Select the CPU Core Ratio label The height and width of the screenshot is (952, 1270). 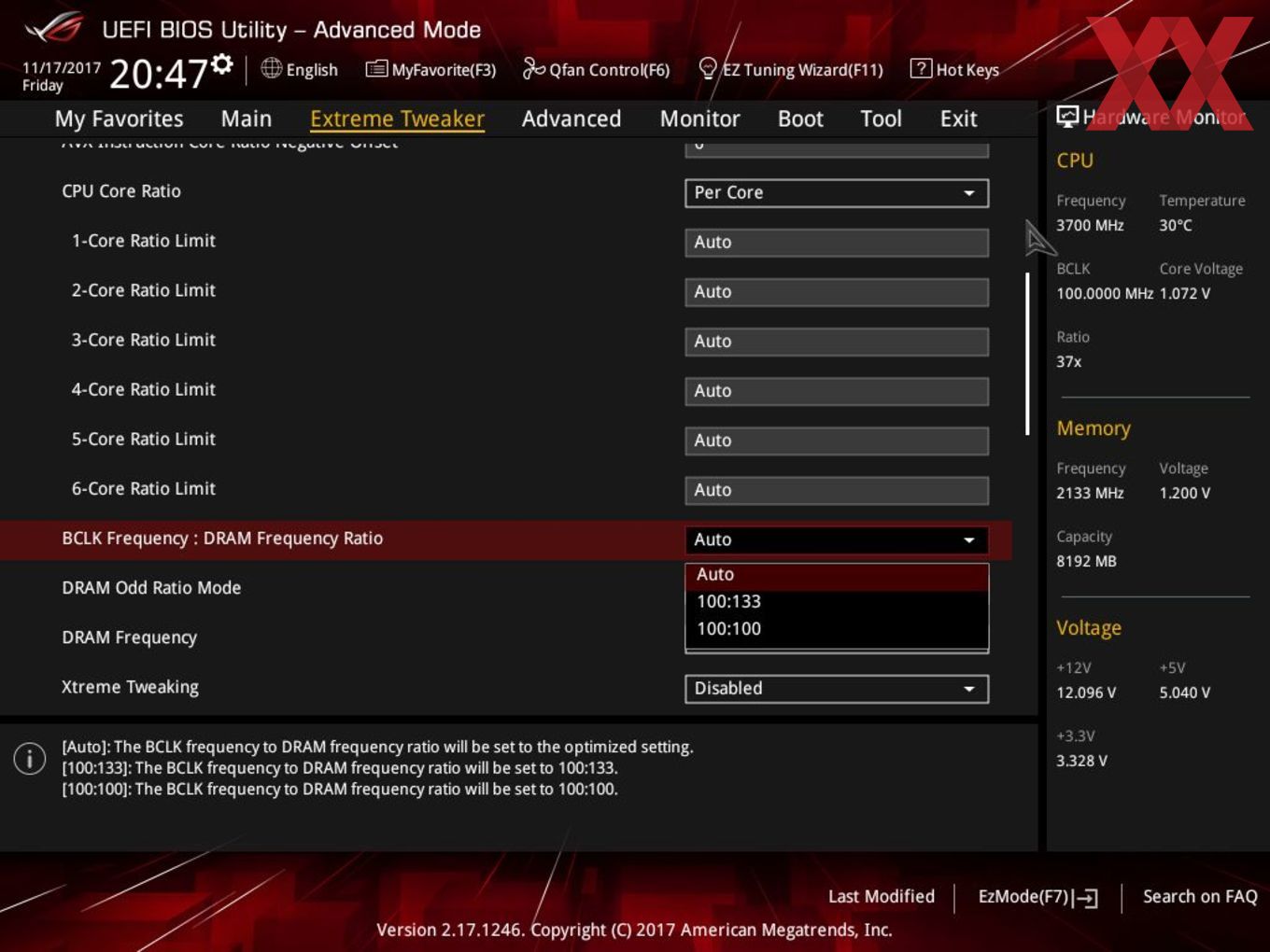(121, 191)
